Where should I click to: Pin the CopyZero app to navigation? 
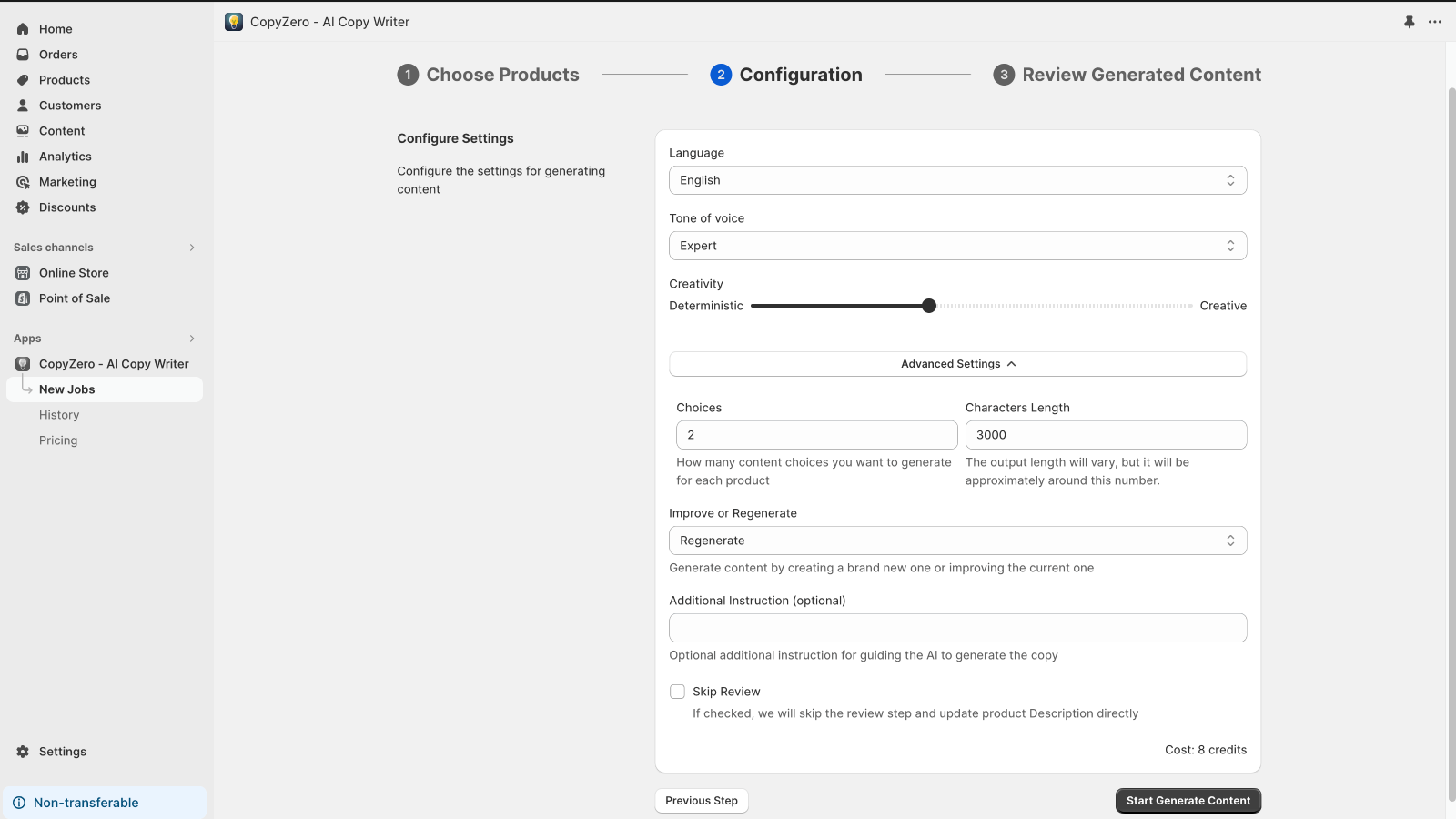[1409, 21]
